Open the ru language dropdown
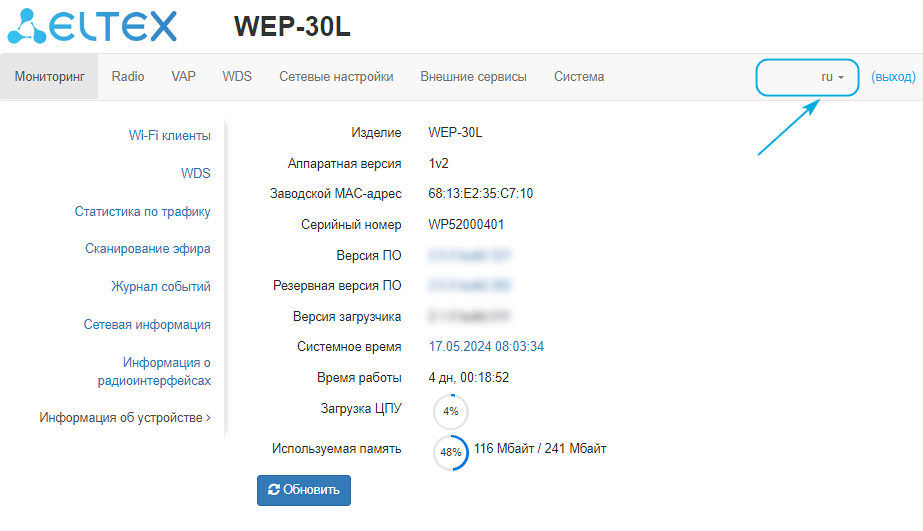The width and height of the screenshot is (923, 531). (832, 77)
